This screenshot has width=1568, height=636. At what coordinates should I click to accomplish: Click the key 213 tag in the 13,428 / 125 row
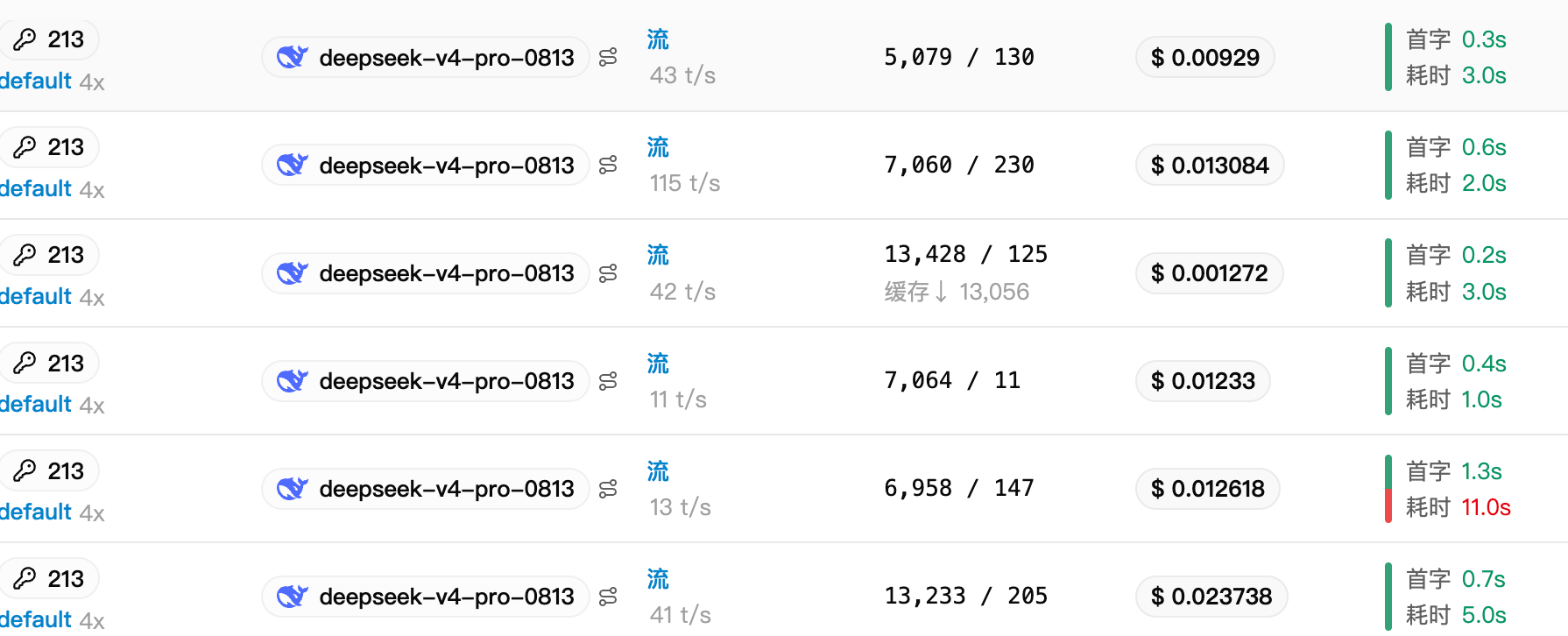click(49, 255)
